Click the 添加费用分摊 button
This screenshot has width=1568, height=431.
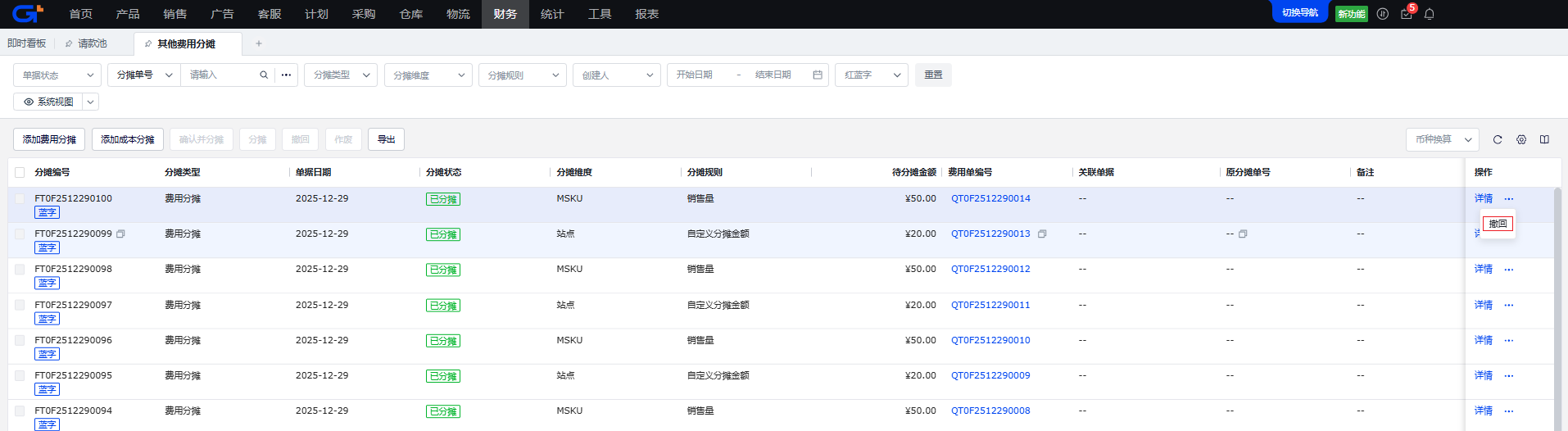[49, 139]
